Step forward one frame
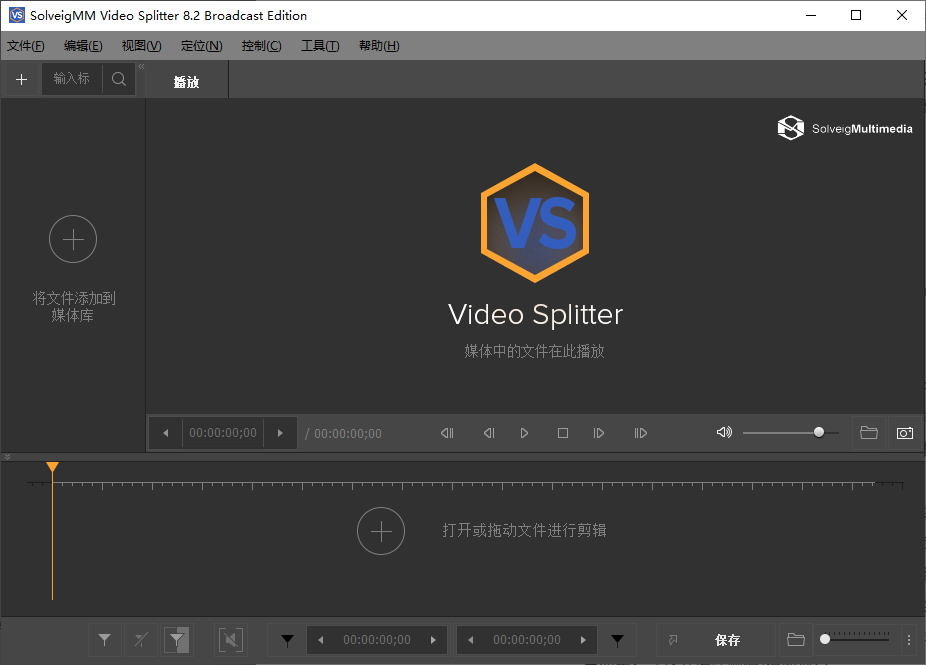 599,433
